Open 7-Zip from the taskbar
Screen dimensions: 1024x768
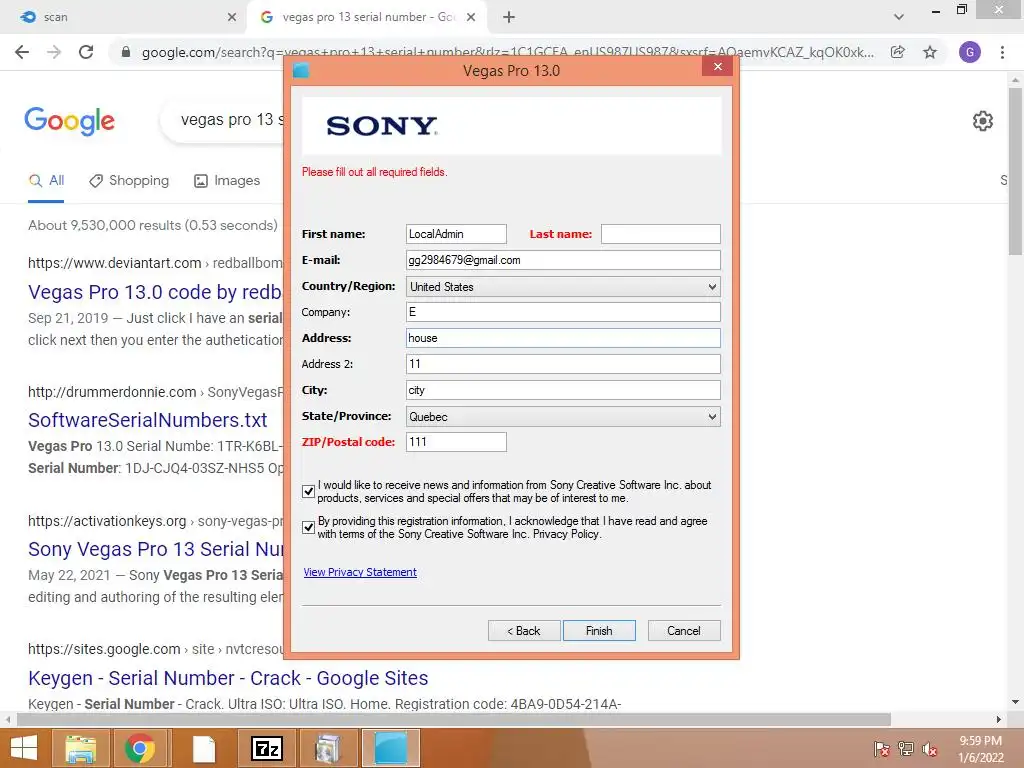(x=267, y=748)
